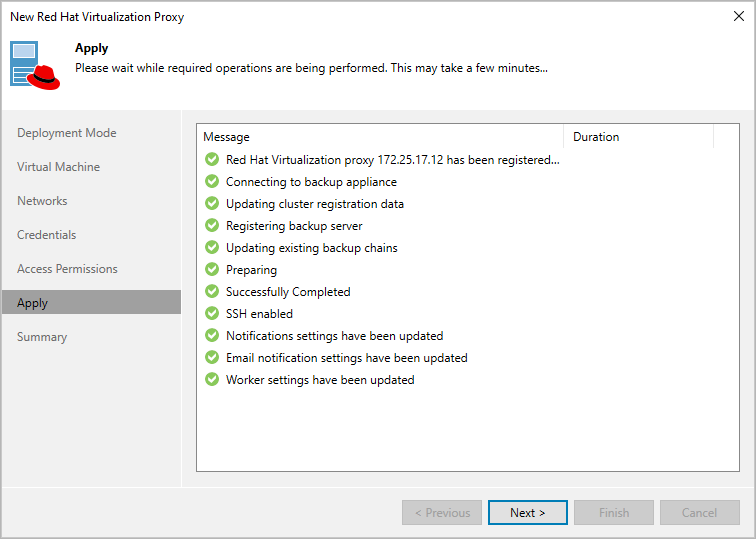Click green check beside Notifications settings updated
Image resolution: width=756 pixels, height=539 pixels.
click(x=212, y=336)
